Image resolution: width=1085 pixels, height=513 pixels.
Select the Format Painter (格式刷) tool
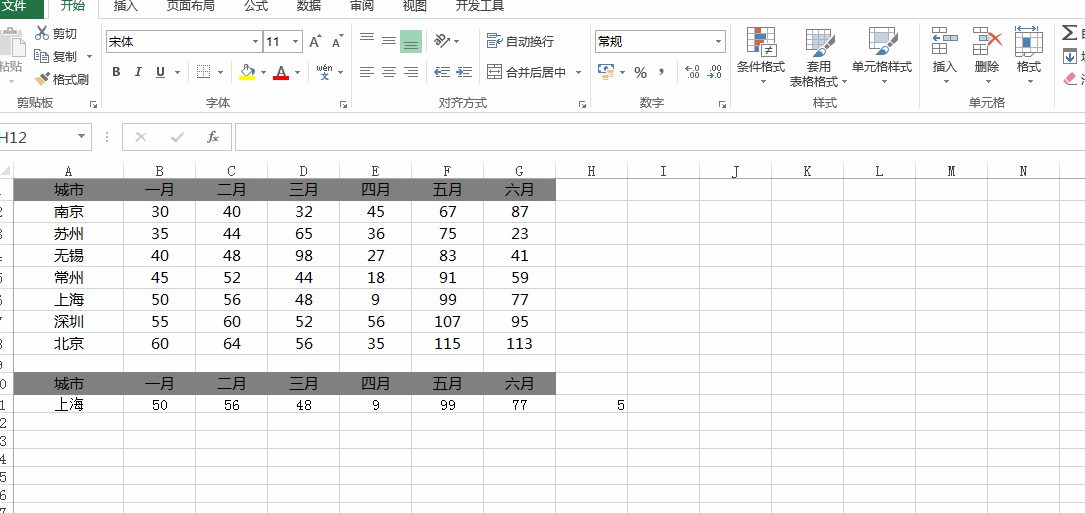pos(62,79)
